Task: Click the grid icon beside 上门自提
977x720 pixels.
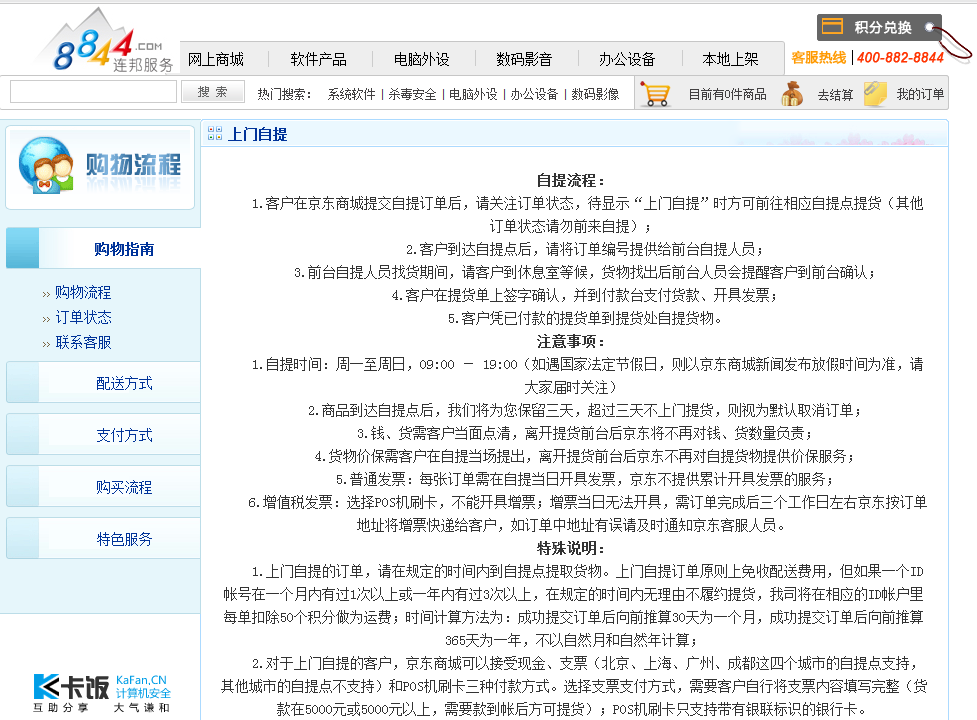Action: [215, 133]
